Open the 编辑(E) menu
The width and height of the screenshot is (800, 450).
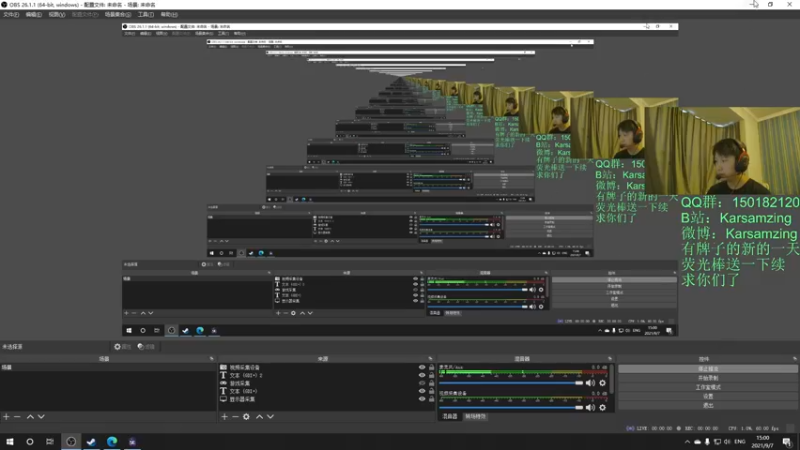34,15
